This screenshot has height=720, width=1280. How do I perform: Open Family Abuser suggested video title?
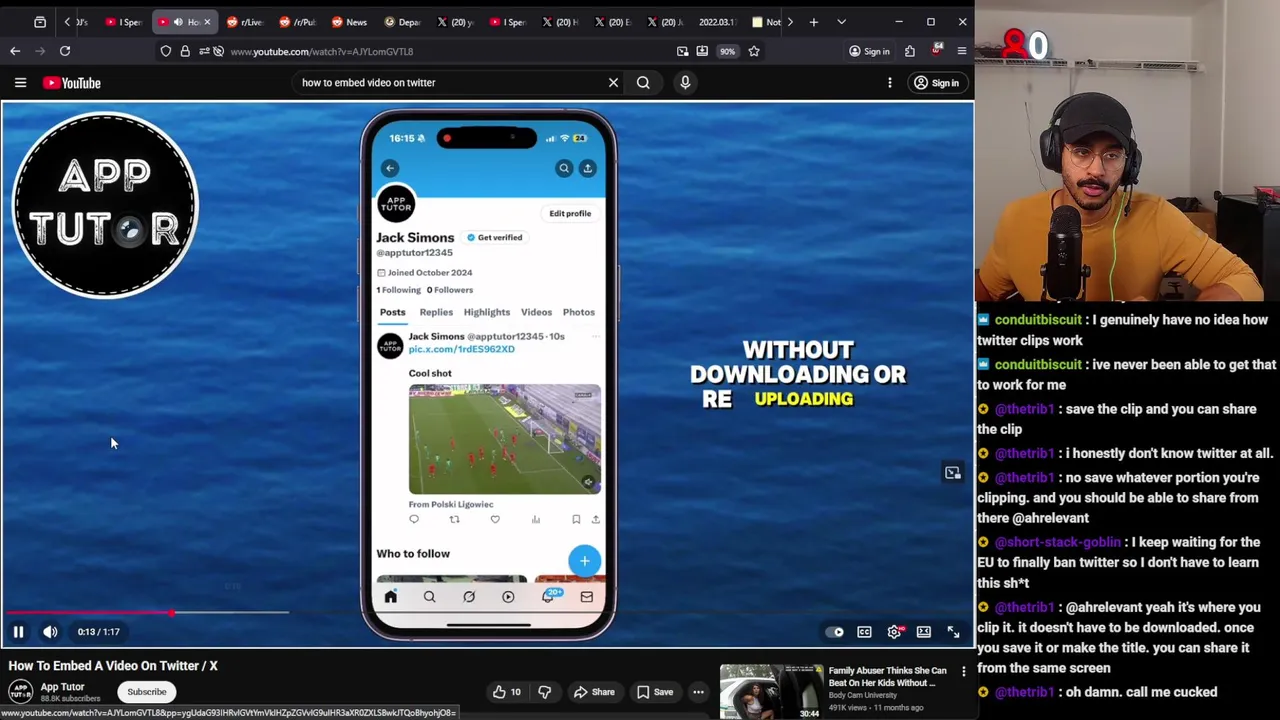click(x=887, y=677)
